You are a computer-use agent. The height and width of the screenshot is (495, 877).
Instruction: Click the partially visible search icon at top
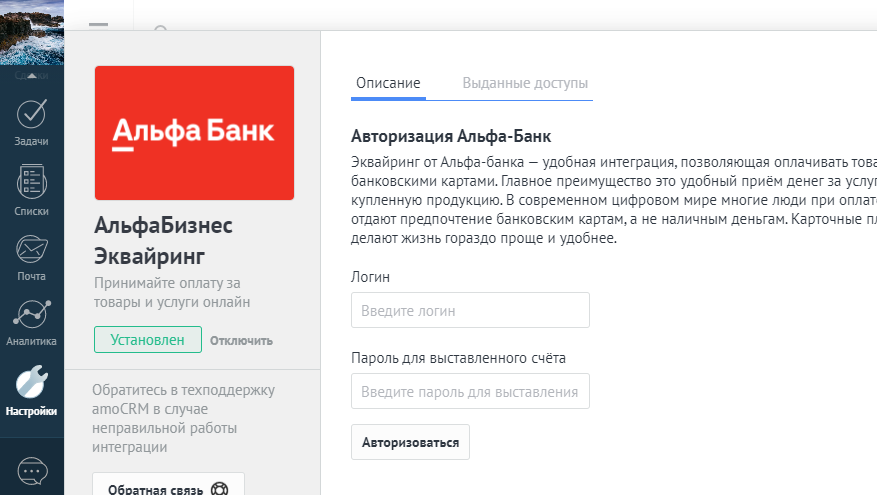[160, 30]
